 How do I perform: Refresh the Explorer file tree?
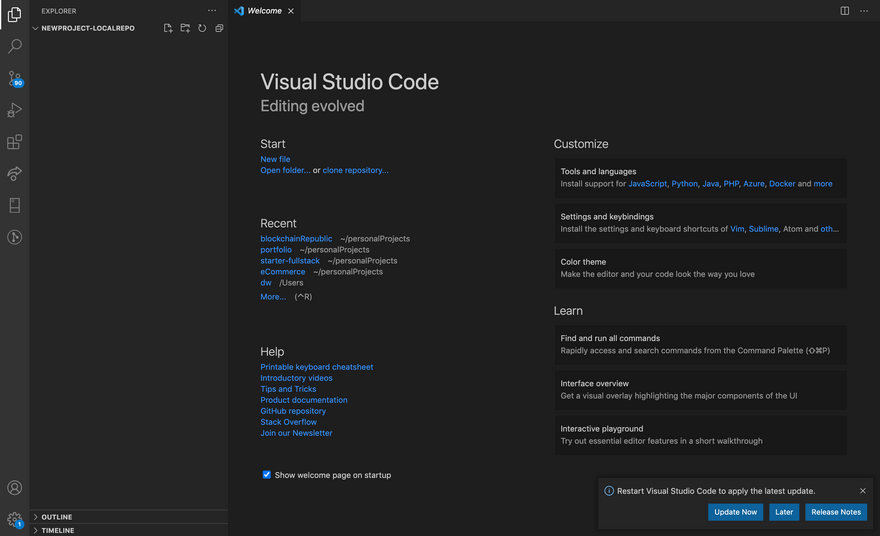pyautogui.click(x=202, y=28)
